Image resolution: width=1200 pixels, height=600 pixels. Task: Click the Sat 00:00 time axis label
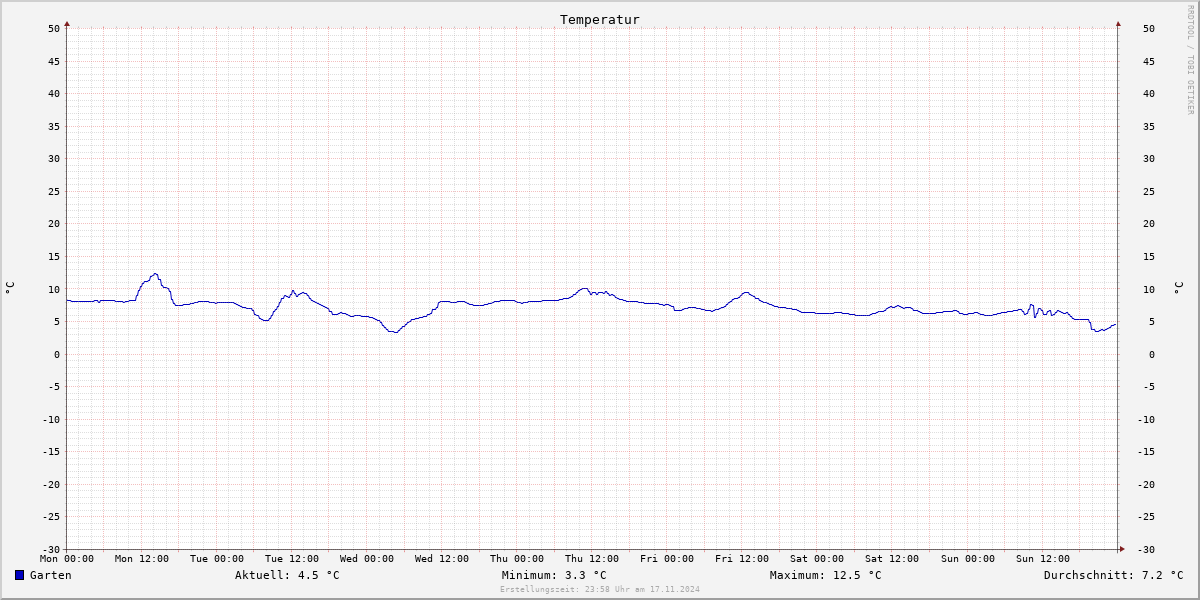(x=817, y=559)
